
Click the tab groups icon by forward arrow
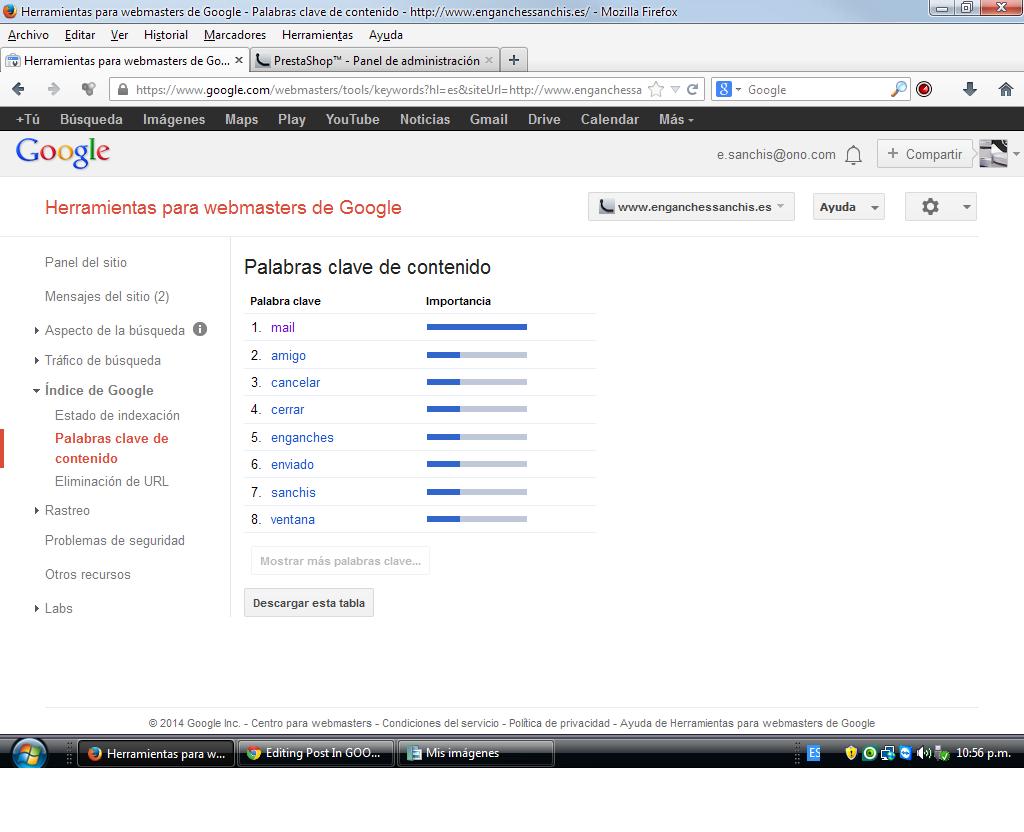[88, 89]
